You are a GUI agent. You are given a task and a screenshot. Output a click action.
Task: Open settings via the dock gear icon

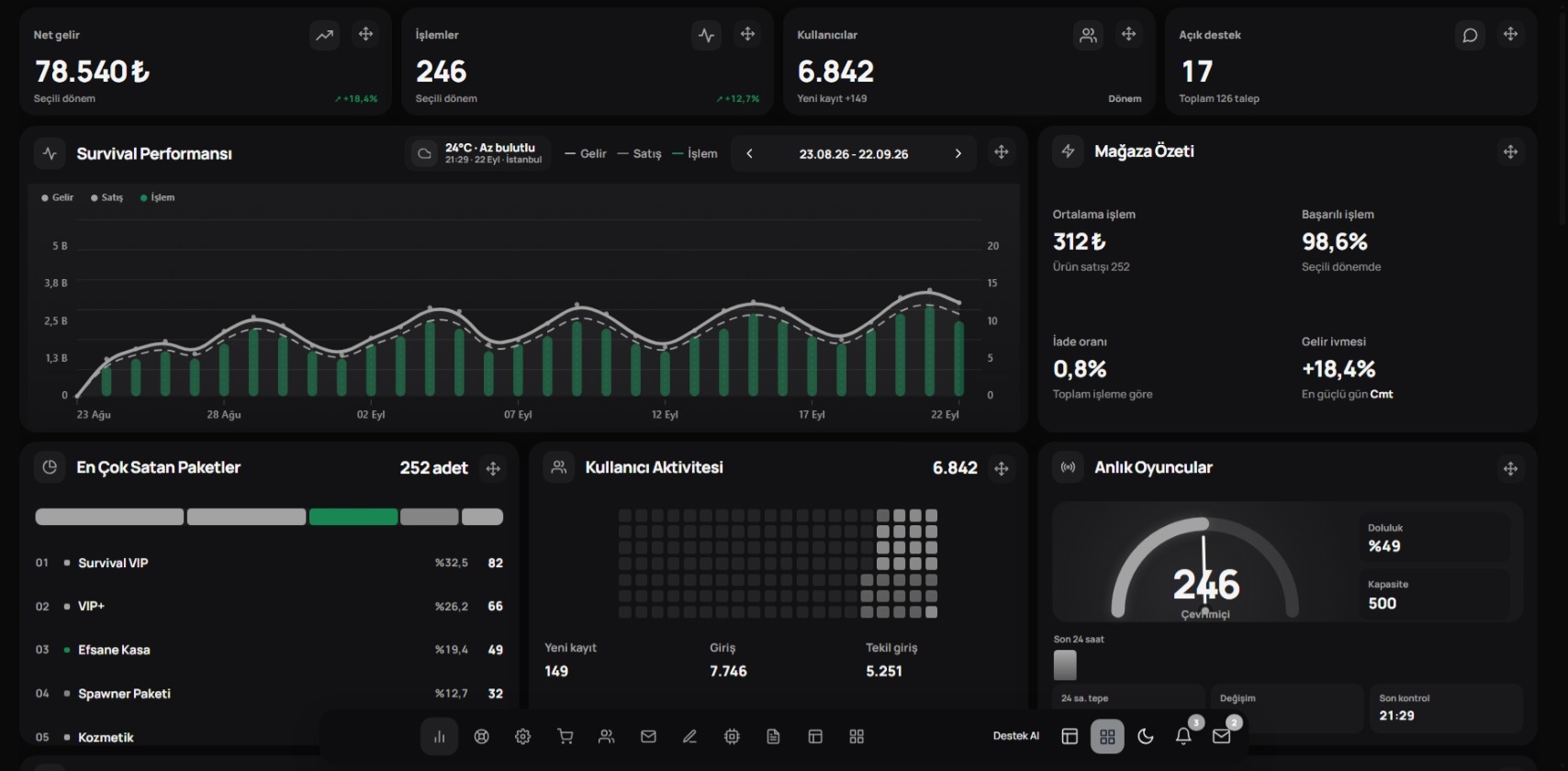click(x=523, y=736)
